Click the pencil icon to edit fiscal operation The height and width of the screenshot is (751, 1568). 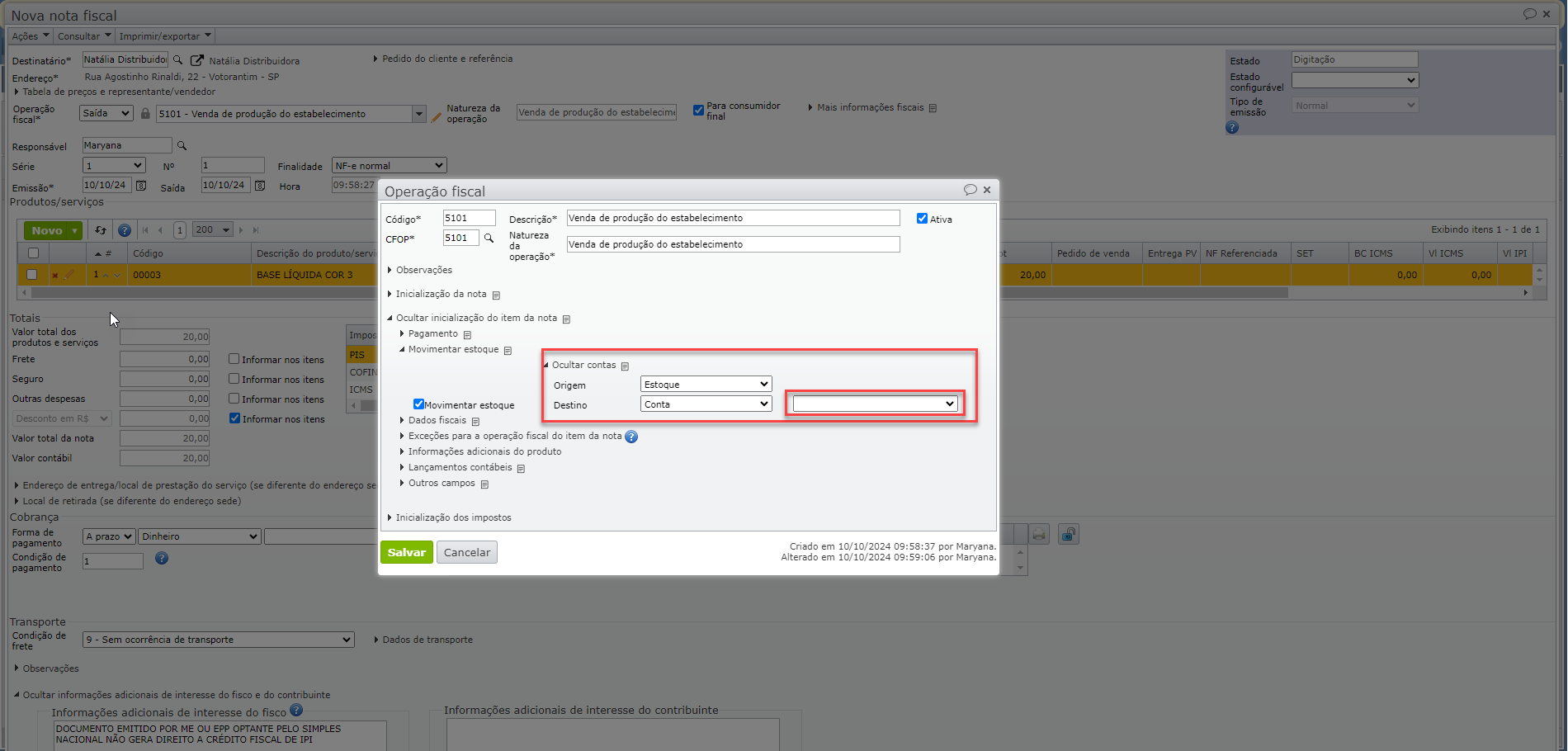[437, 116]
